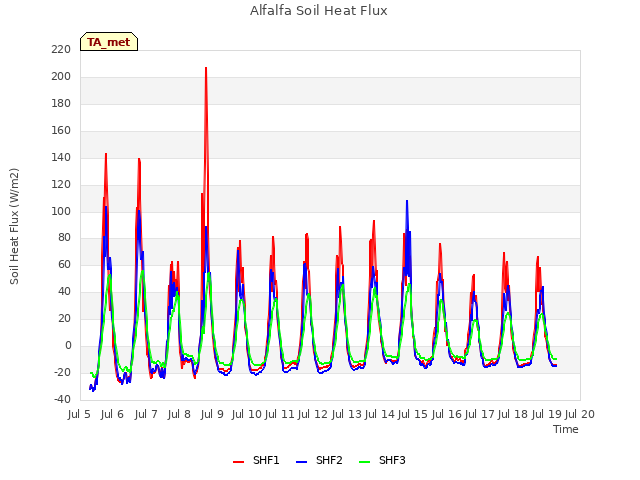The width and height of the screenshot is (640, 480).
Task: Click red SHF1 legend color marker
Action: [x=238, y=462]
